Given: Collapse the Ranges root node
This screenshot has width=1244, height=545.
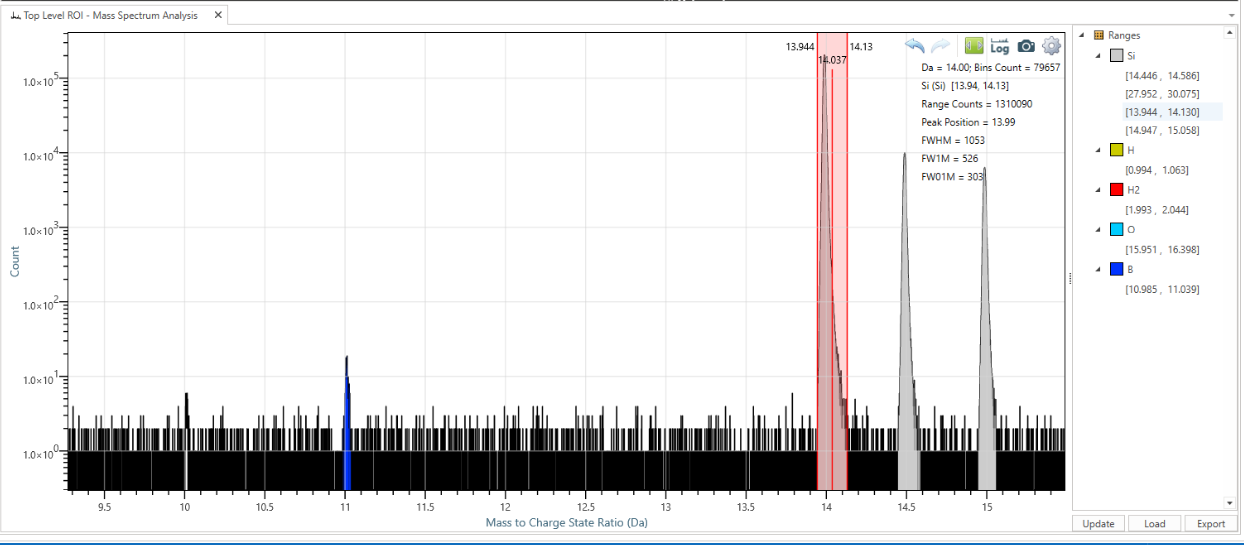Looking at the screenshot, I should pyautogui.click(x=1084, y=35).
